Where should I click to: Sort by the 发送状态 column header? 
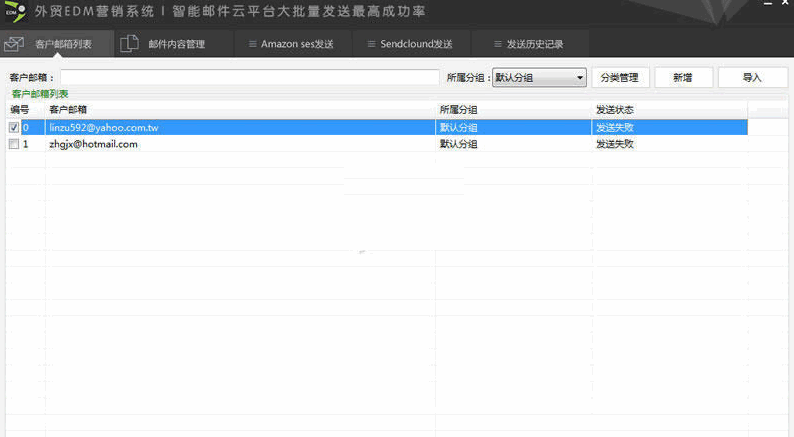point(669,109)
